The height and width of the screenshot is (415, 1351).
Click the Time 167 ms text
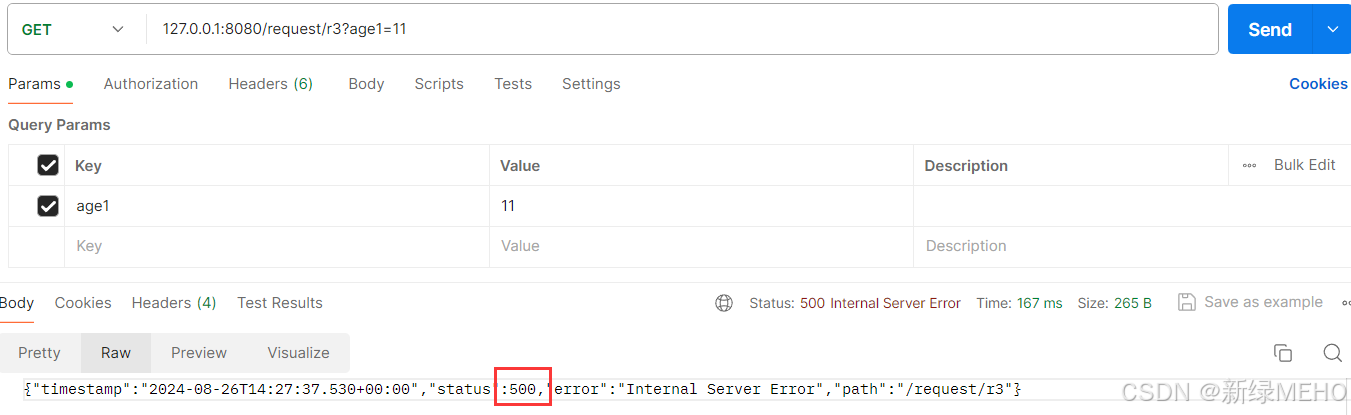[x=1019, y=303]
